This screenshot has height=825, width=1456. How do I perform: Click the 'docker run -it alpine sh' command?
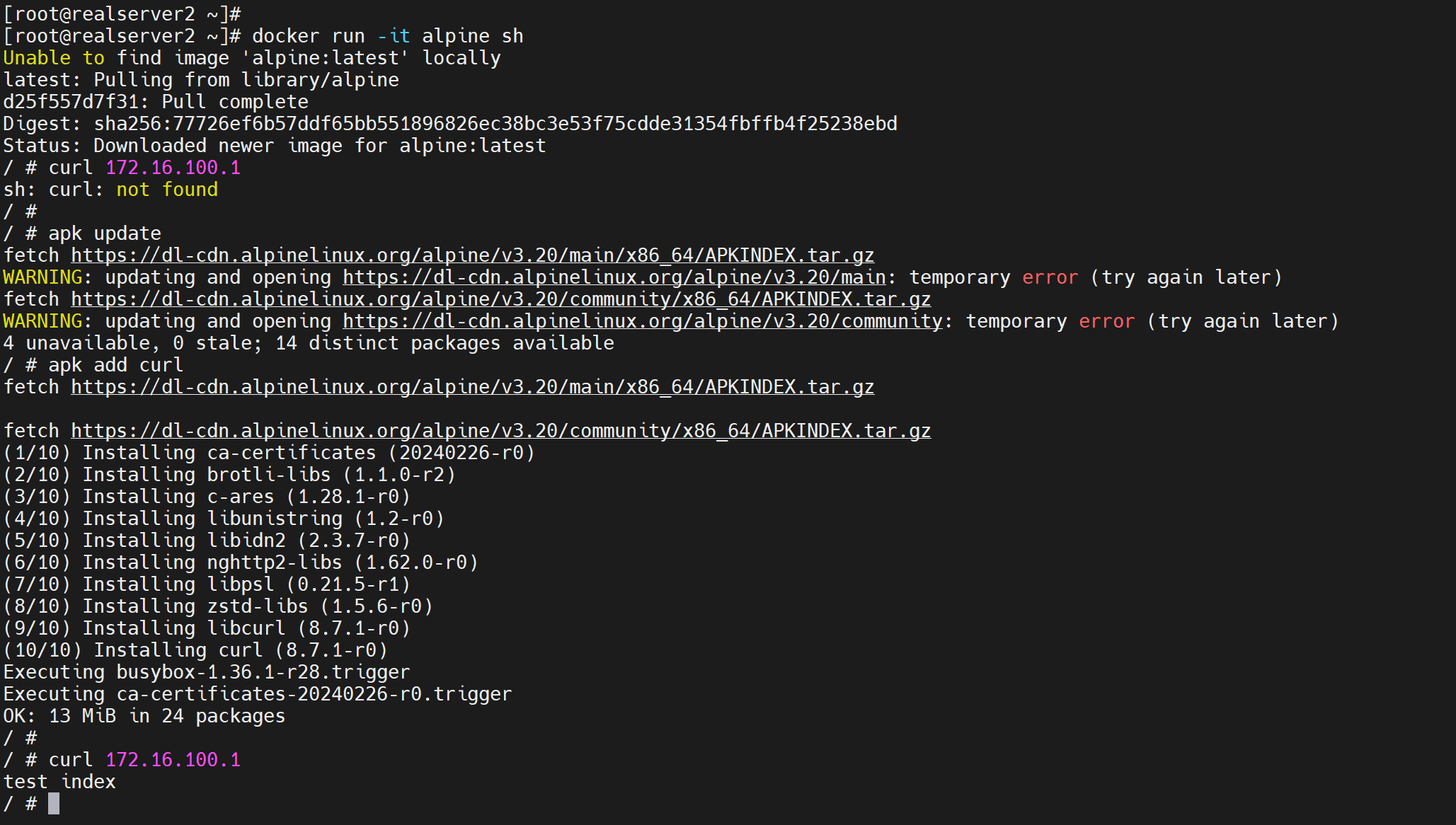point(387,36)
